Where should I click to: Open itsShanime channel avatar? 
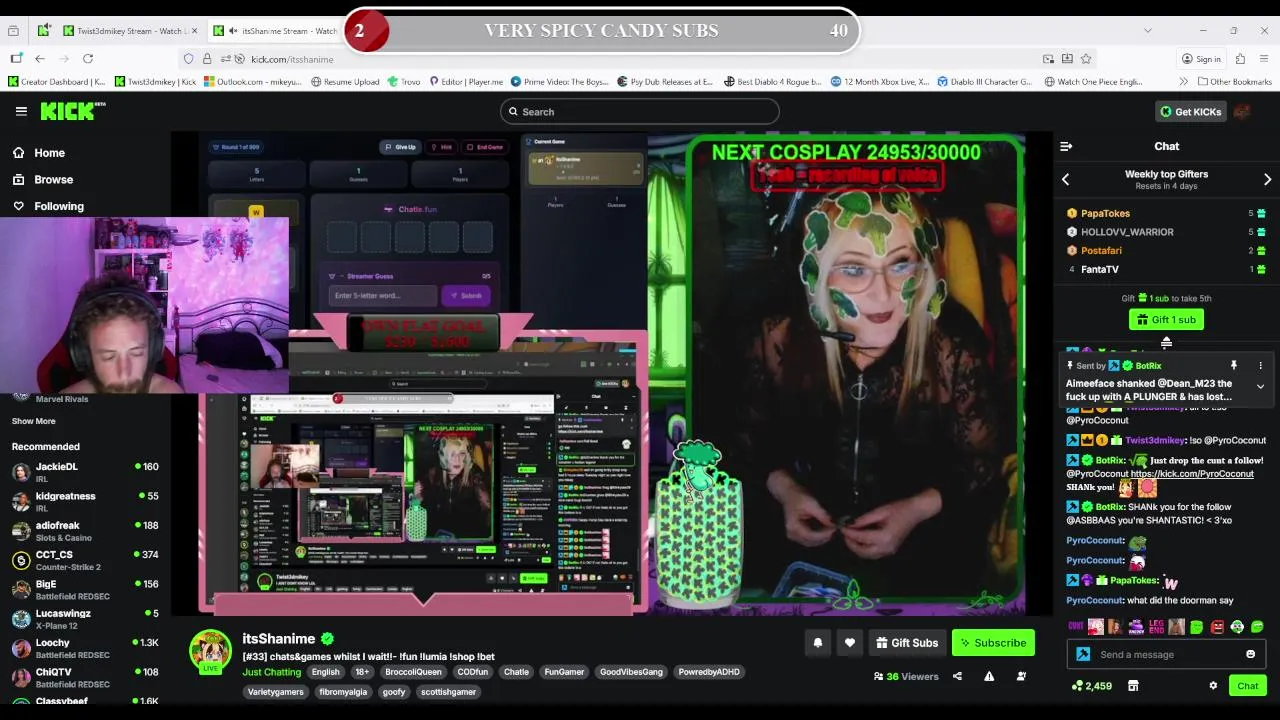(211, 651)
